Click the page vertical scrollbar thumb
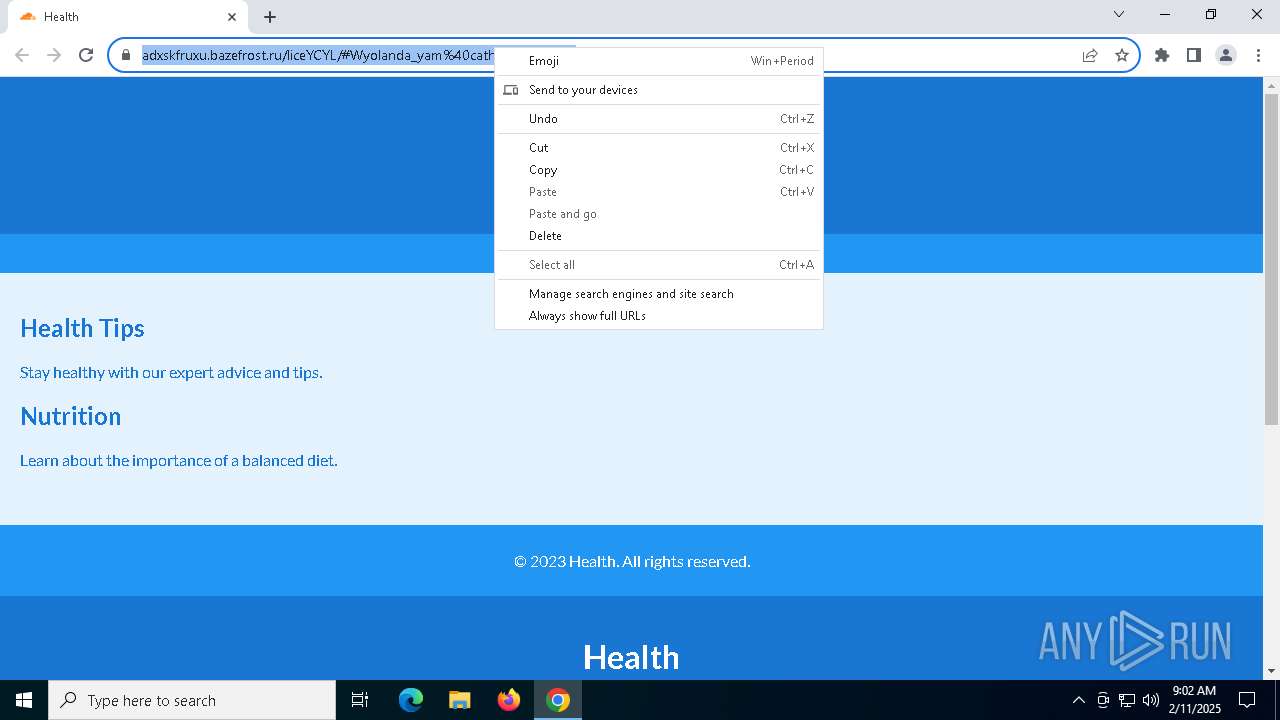This screenshot has width=1280, height=720. 1271,260
